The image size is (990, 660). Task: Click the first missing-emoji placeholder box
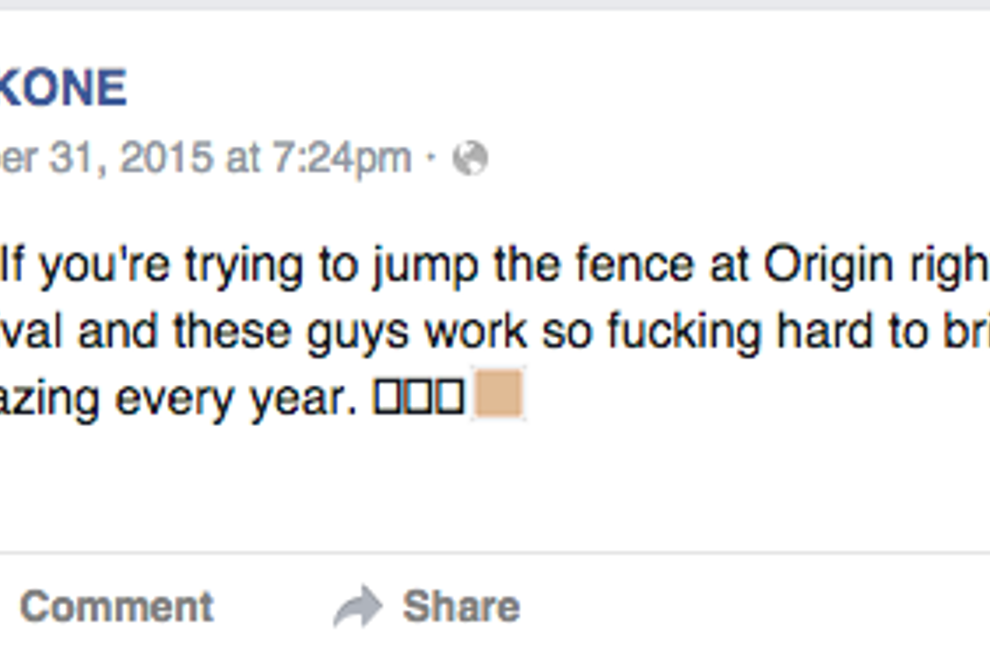coord(387,398)
